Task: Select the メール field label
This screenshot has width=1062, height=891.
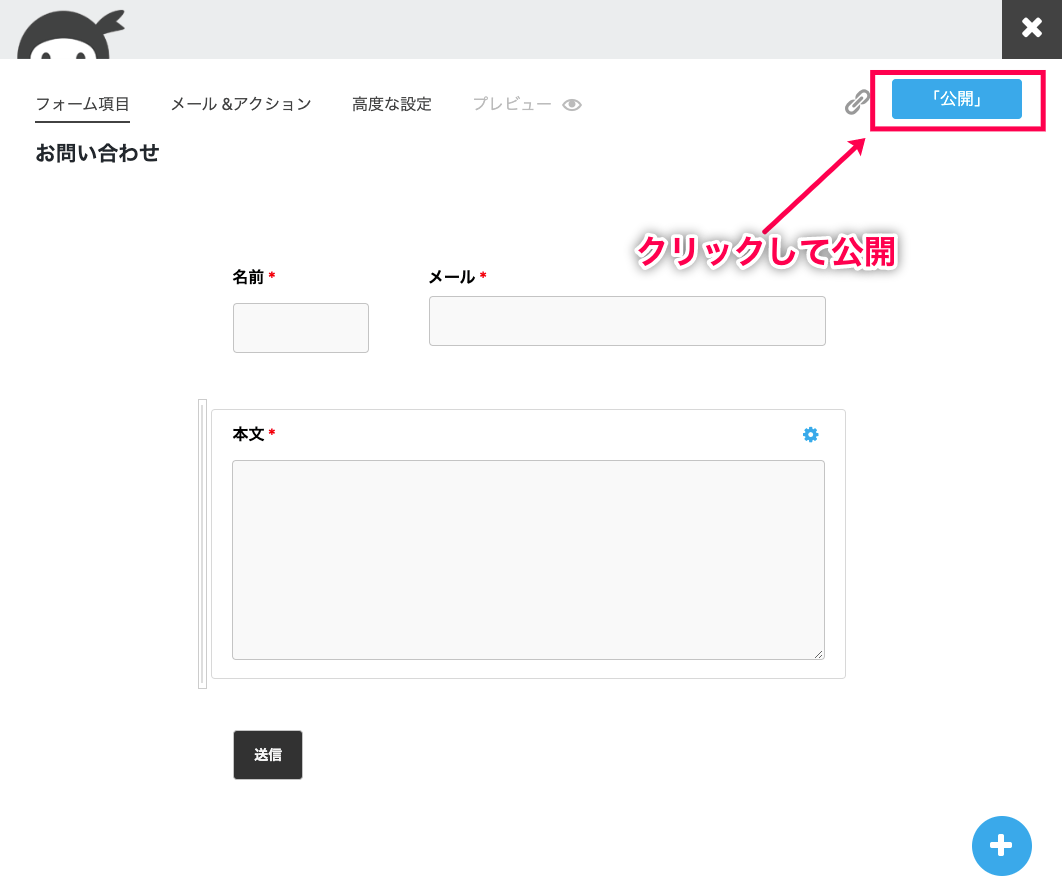Action: pyautogui.click(x=452, y=277)
